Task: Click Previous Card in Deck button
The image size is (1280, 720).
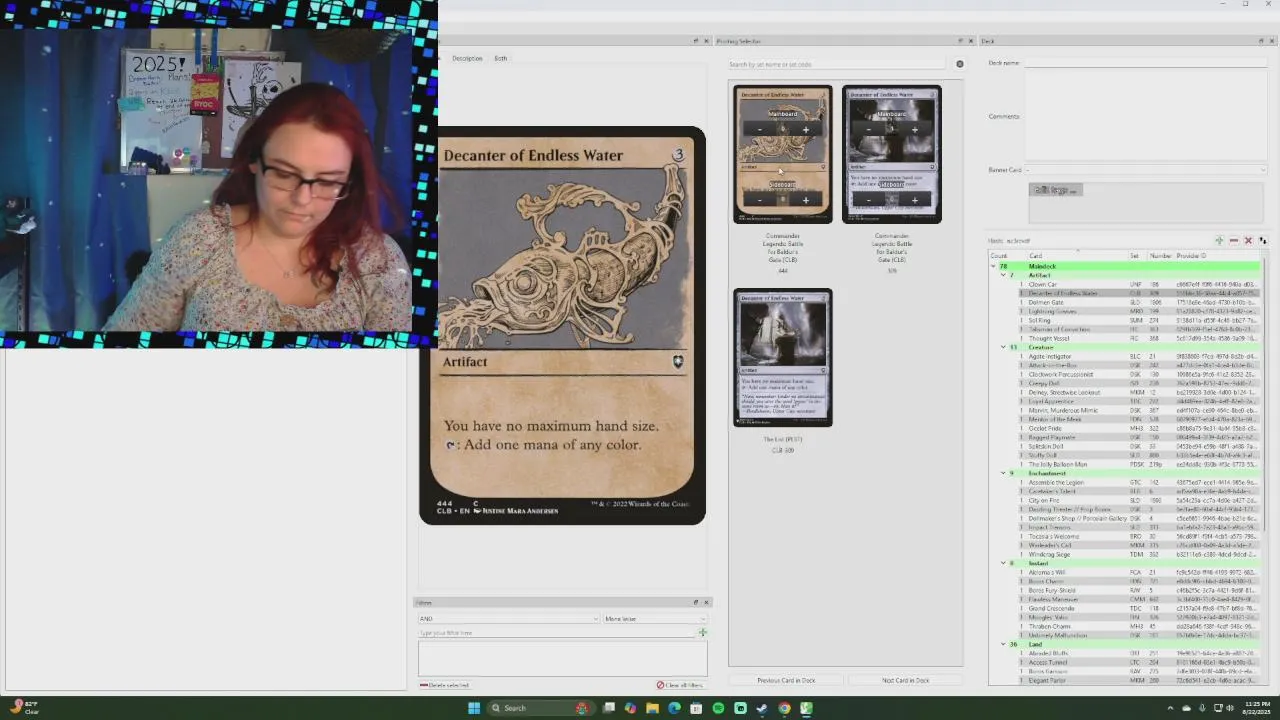Action: coord(786,680)
